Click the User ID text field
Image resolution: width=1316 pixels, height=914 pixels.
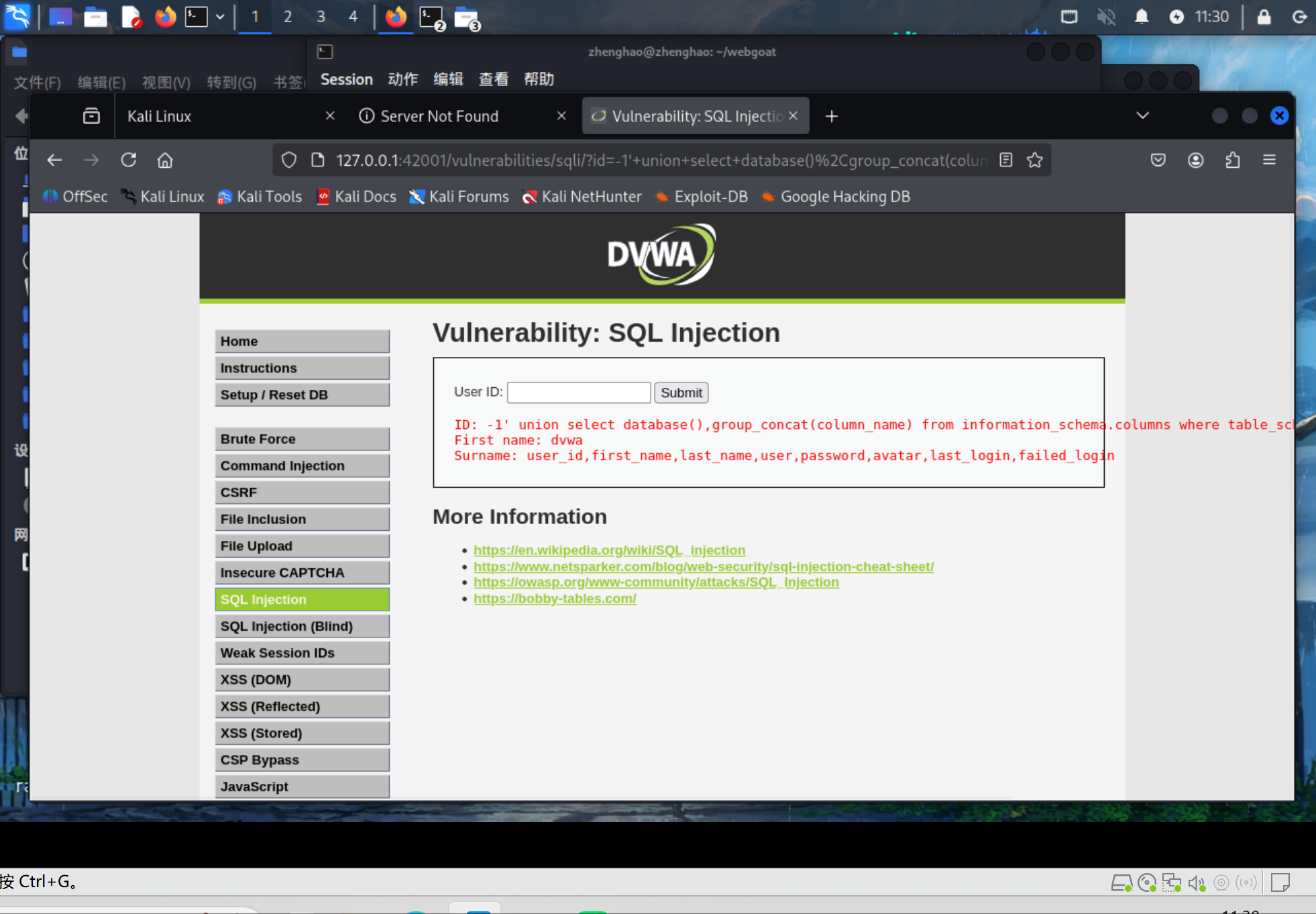pos(578,393)
